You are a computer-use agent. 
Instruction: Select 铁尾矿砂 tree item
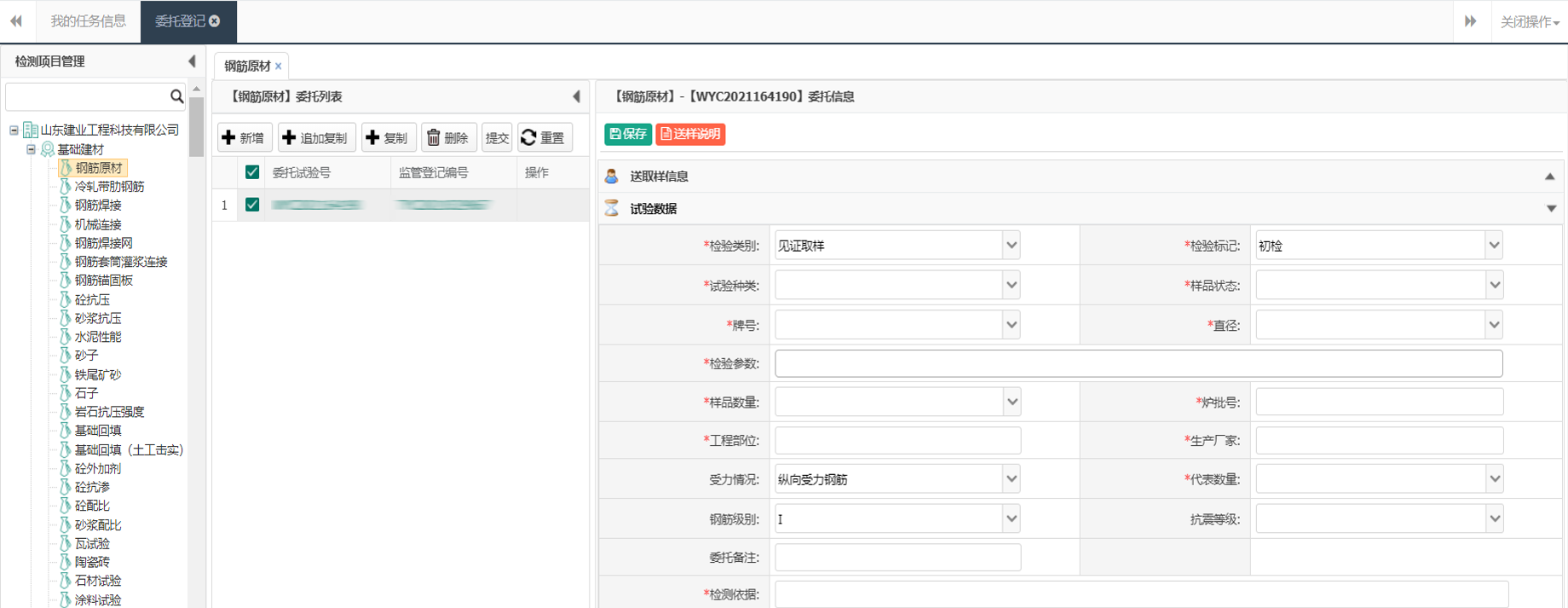click(98, 374)
